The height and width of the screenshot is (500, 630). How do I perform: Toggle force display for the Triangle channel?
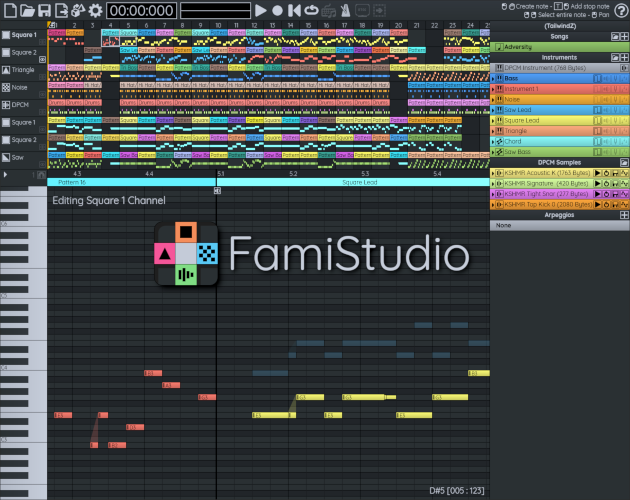click(42, 77)
